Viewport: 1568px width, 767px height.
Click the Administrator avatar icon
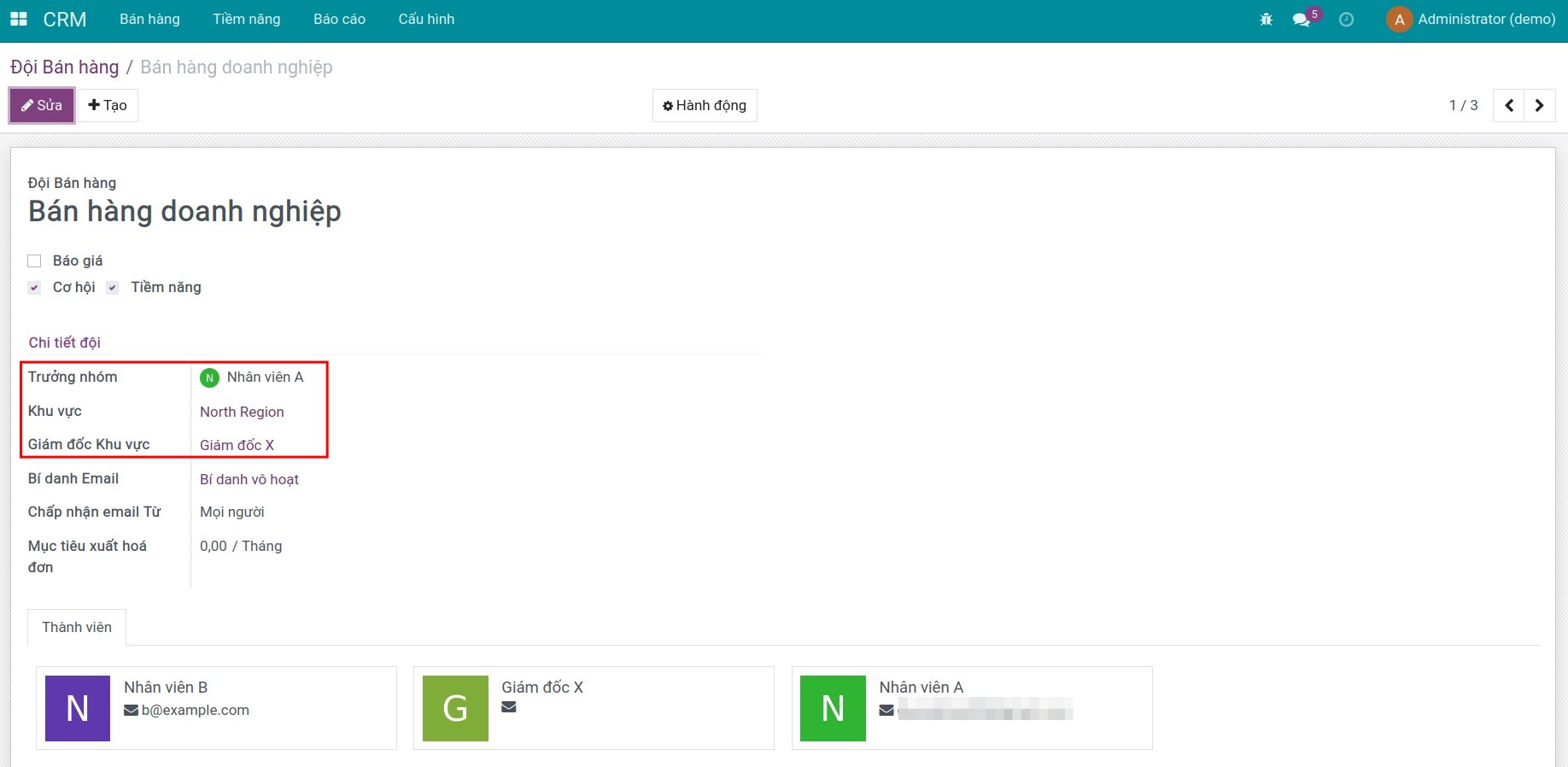pos(1399,19)
